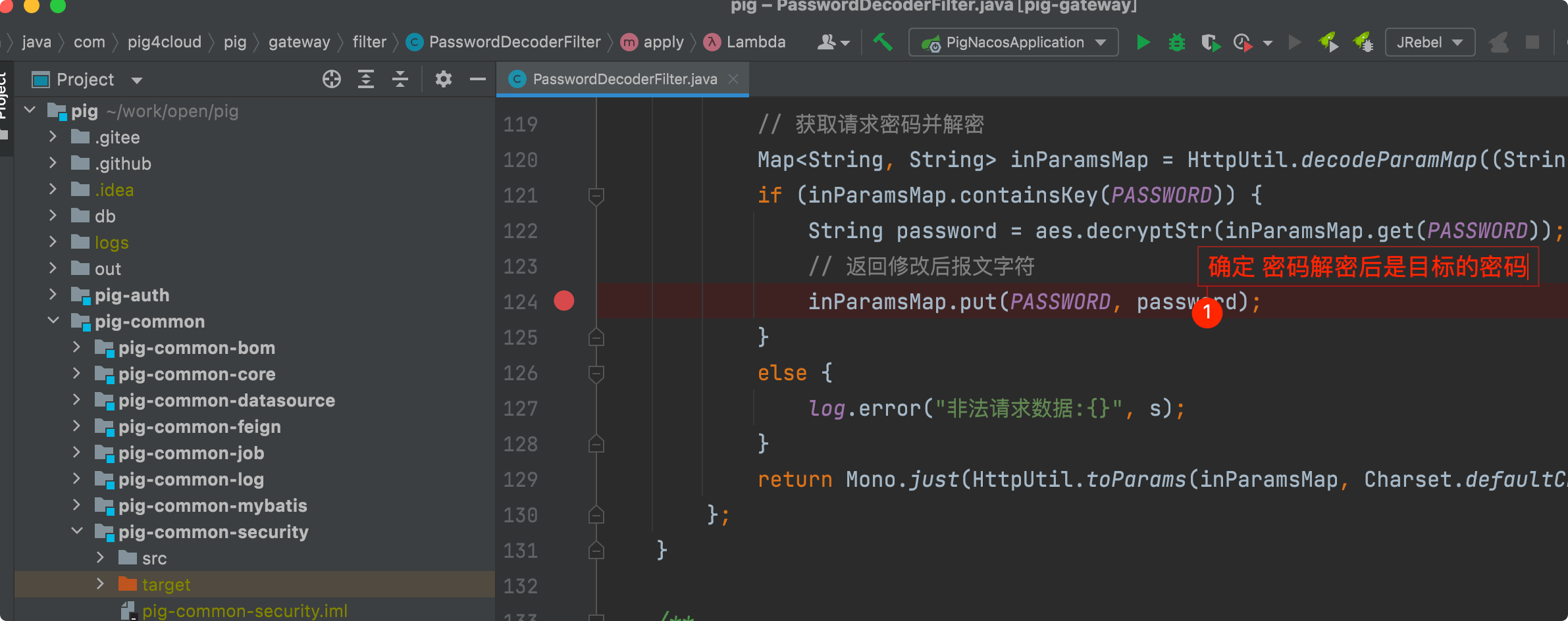Expand the src folder arrow

click(x=101, y=558)
